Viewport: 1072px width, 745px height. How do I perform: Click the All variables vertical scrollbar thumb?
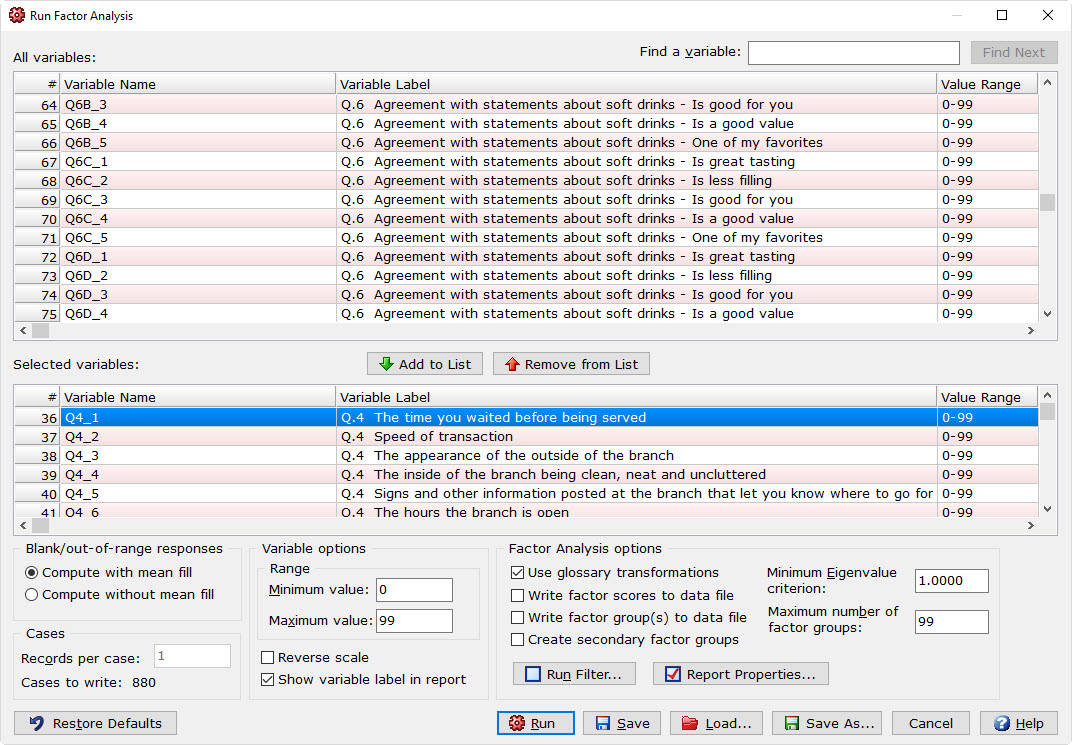tap(1047, 202)
